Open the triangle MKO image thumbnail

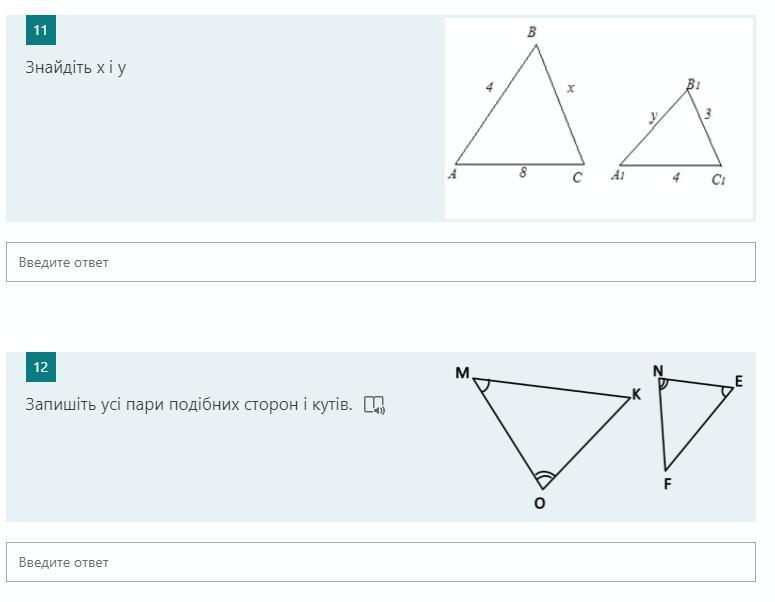click(599, 437)
